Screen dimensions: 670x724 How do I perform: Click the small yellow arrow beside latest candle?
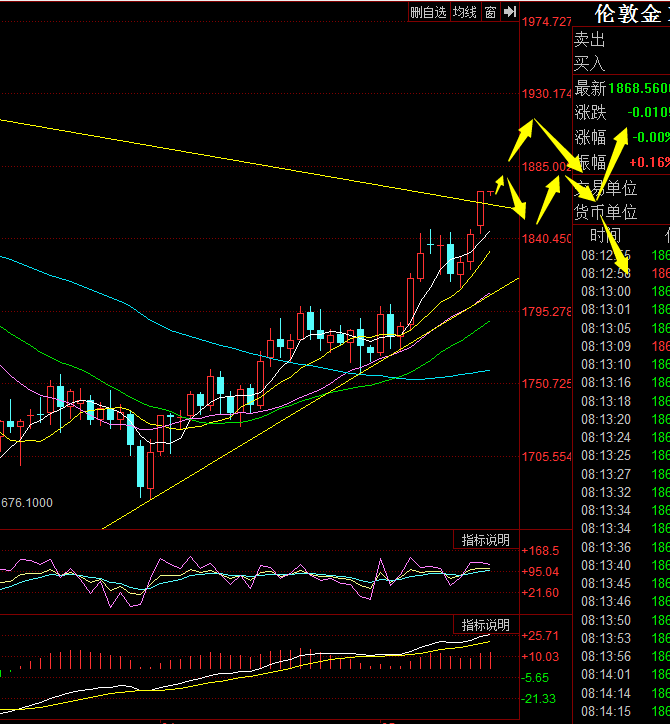(499, 182)
